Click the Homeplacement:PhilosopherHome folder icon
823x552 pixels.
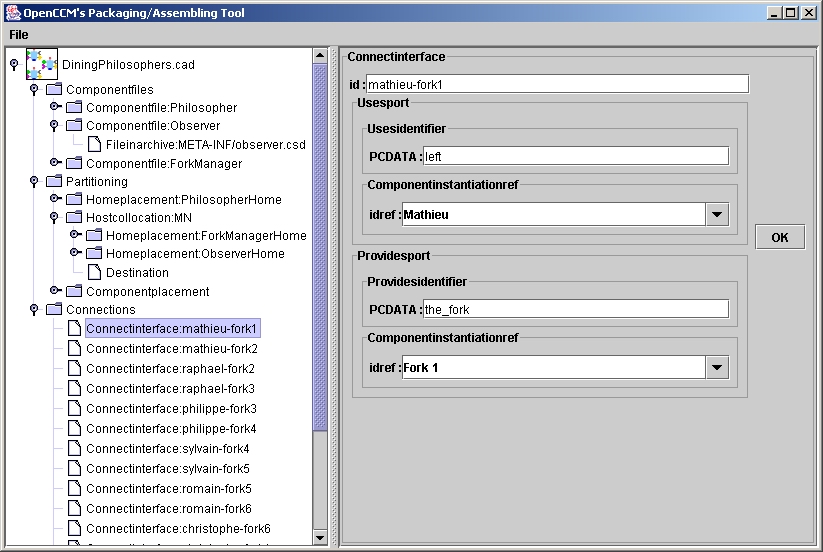point(74,200)
